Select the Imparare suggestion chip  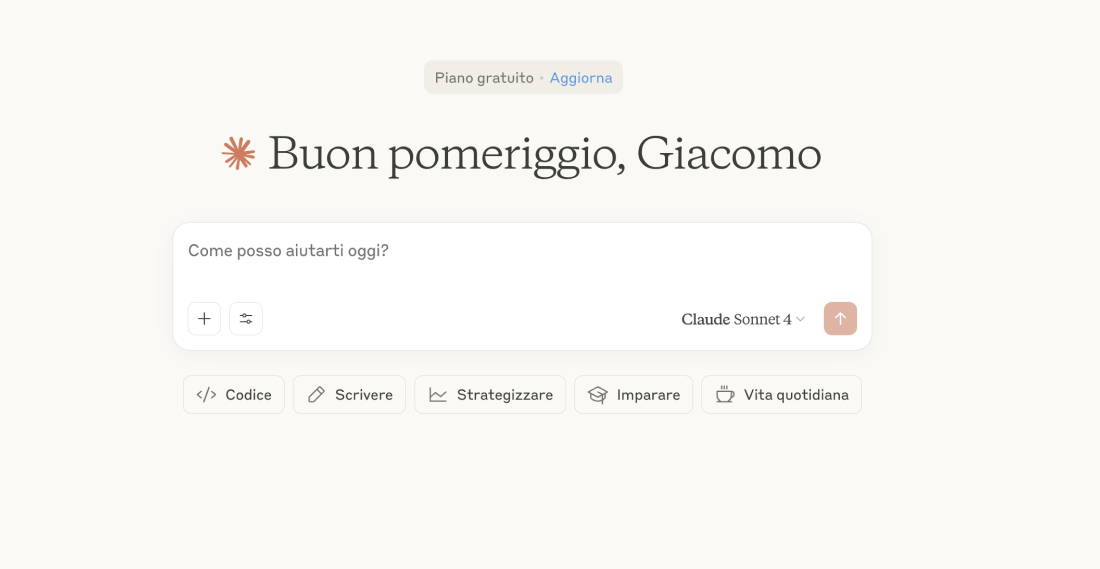[633, 395]
